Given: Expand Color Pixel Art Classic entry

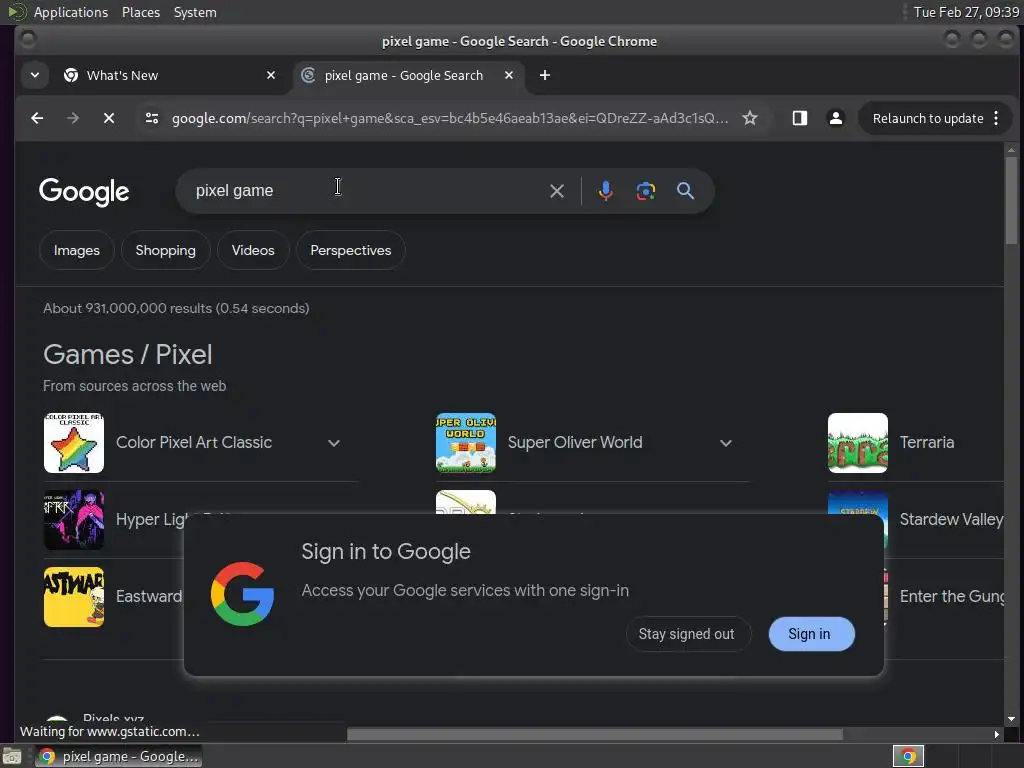Looking at the screenshot, I should click(x=334, y=443).
